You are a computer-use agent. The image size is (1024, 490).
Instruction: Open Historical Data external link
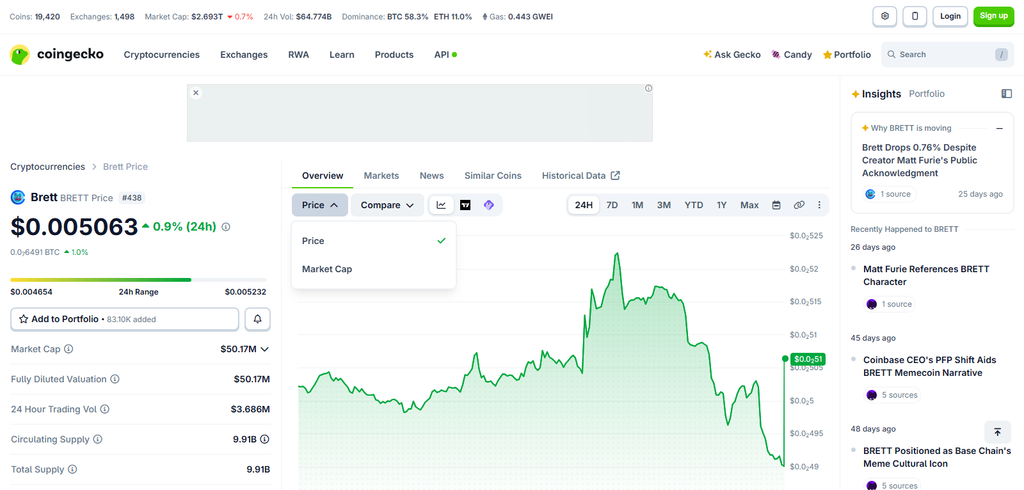[581, 176]
